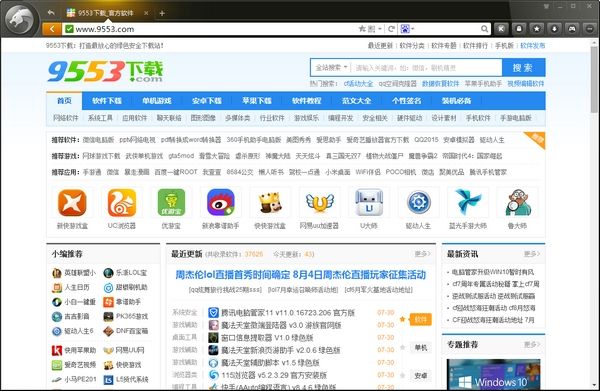The image size is (600, 391).
Task: Open a new tab with plus button
Action: point(162,13)
